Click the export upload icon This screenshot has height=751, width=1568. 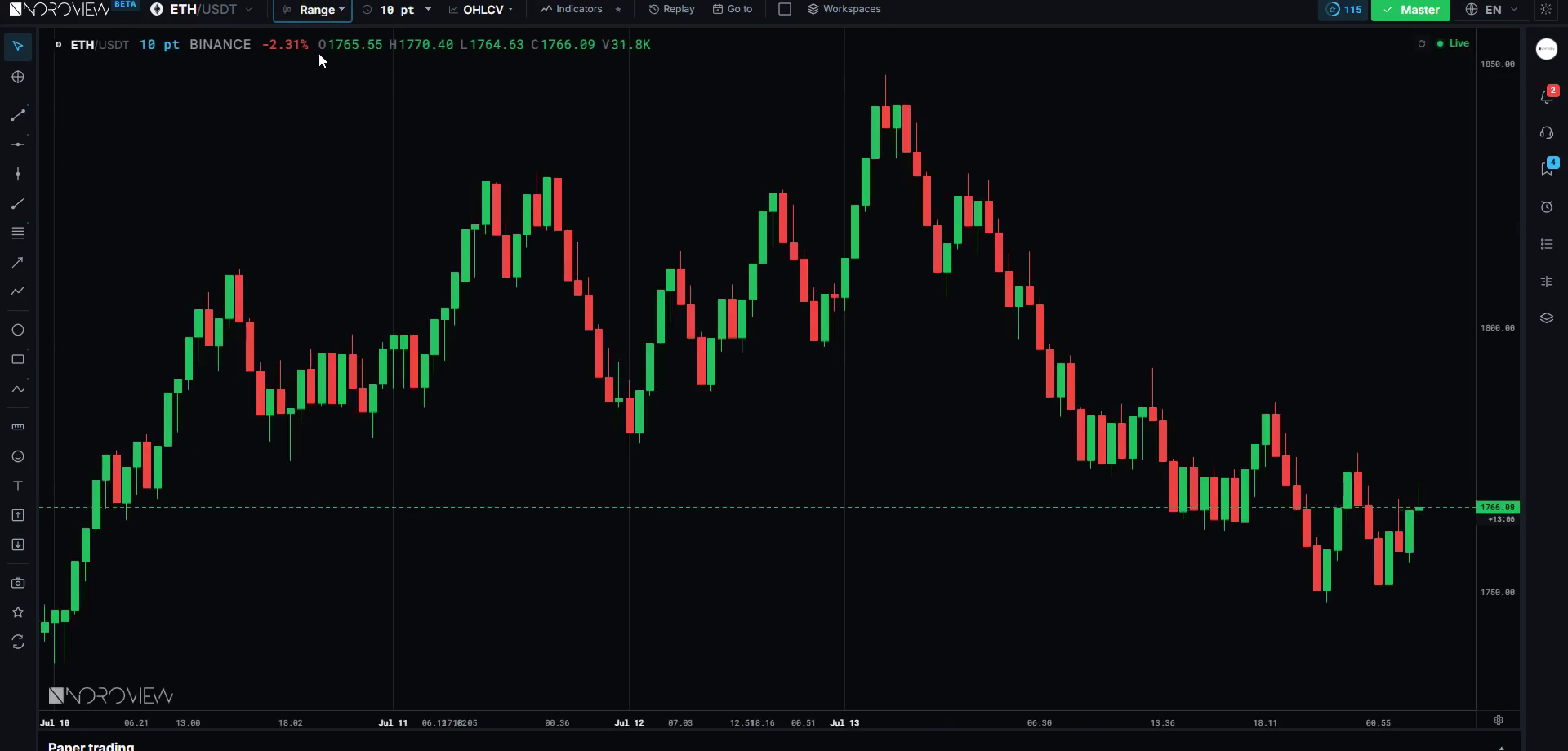pyautogui.click(x=18, y=515)
